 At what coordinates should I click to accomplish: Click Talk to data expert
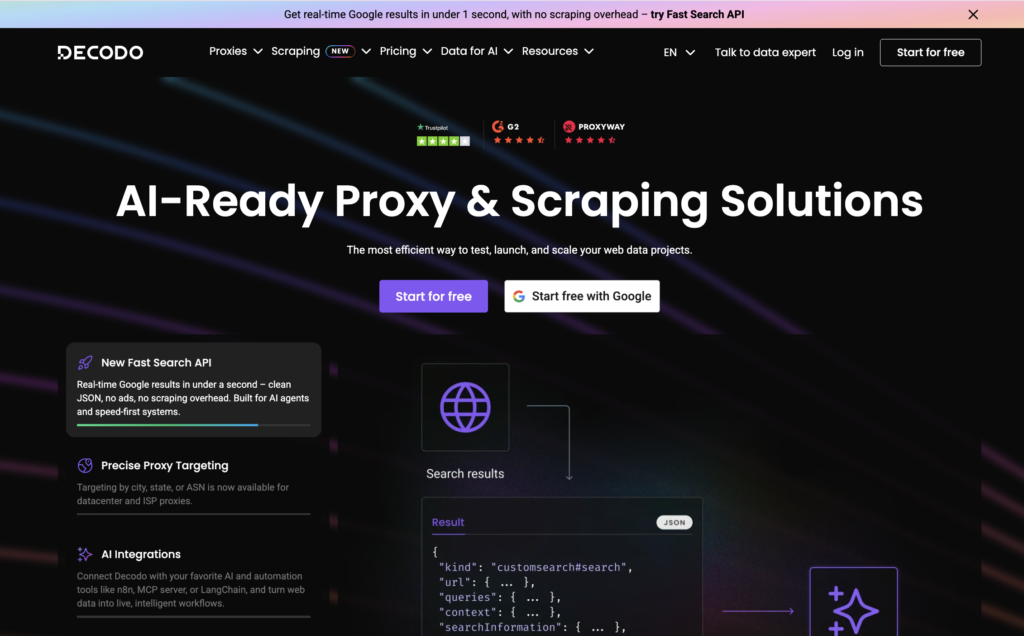click(765, 52)
